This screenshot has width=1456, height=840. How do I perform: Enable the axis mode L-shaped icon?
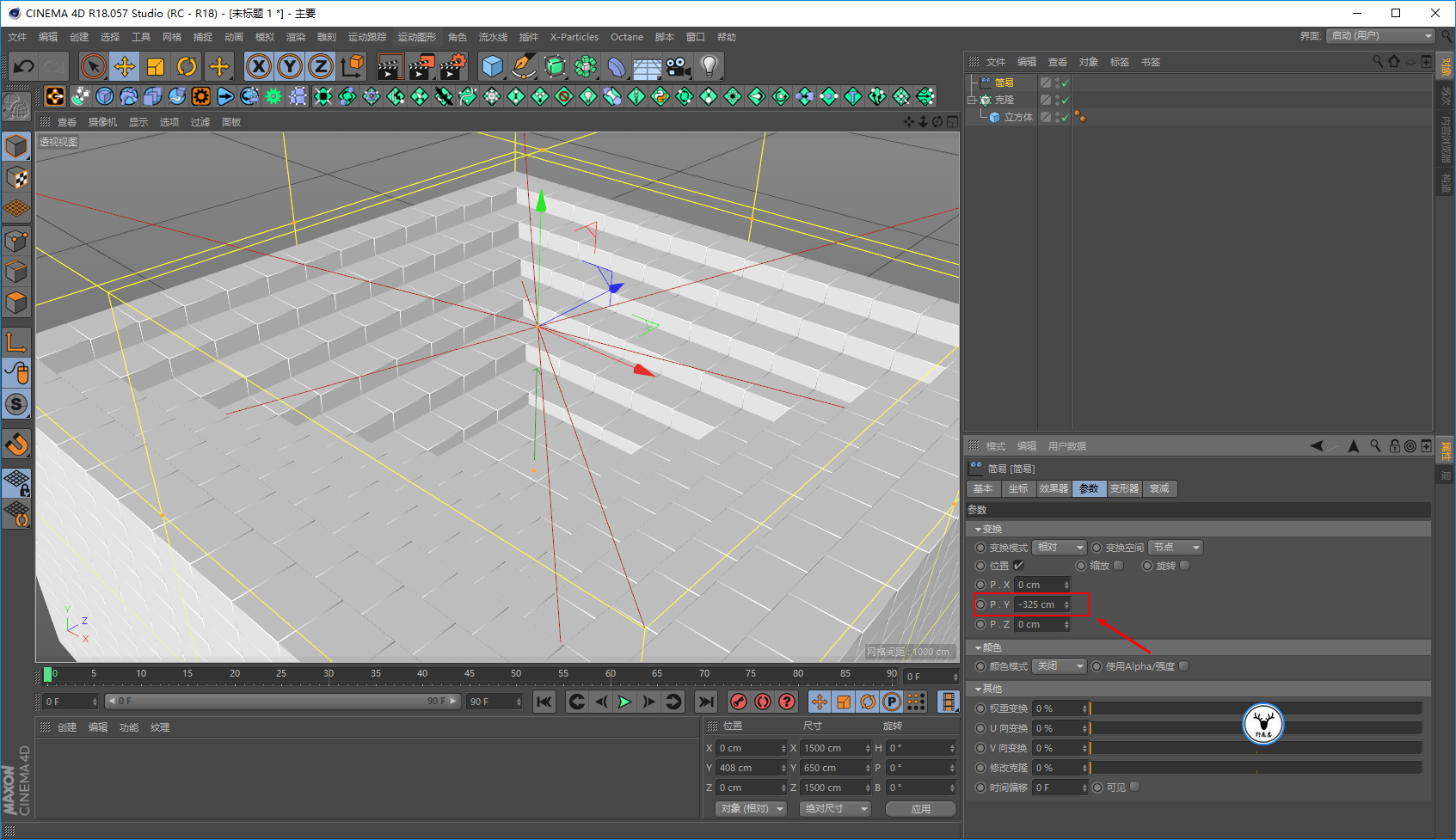pos(16,341)
